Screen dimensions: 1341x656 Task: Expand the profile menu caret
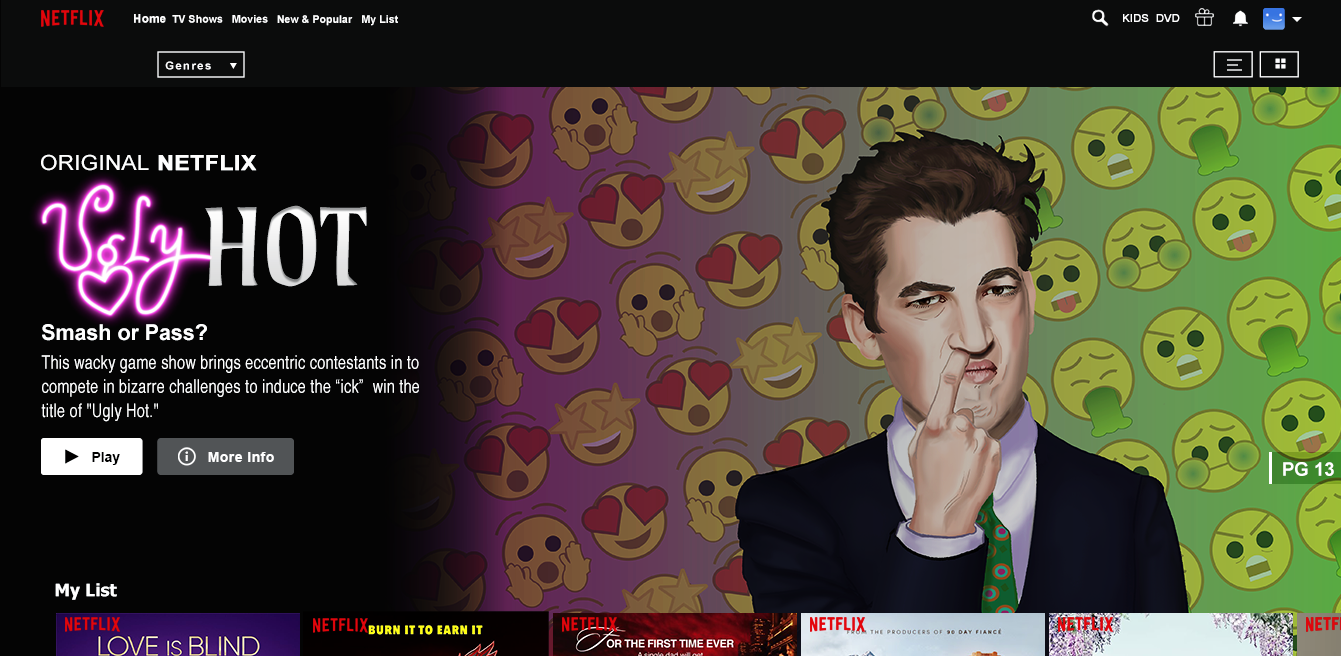tap(1297, 19)
